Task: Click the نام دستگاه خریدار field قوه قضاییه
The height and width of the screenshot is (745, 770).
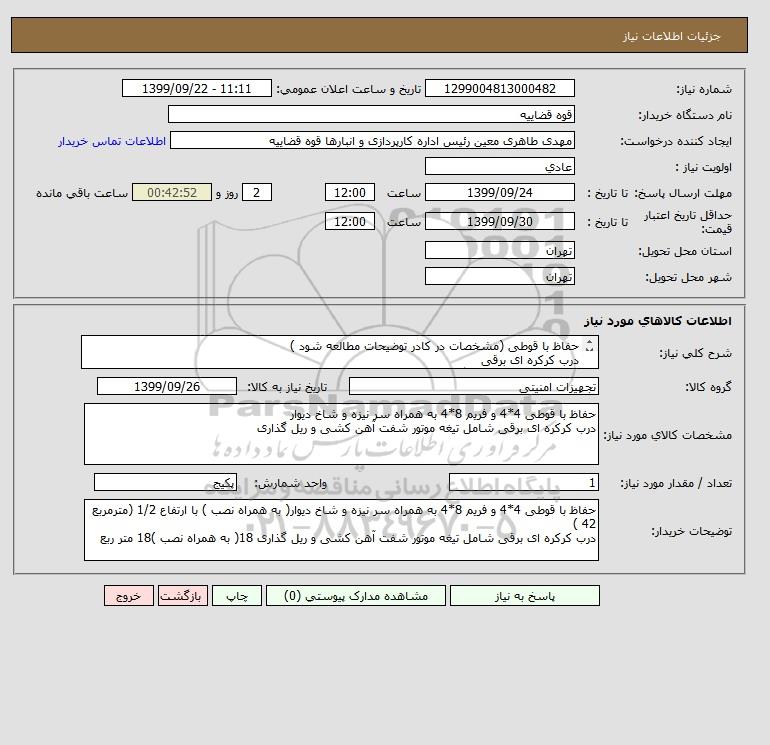Action: pos(371,115)
